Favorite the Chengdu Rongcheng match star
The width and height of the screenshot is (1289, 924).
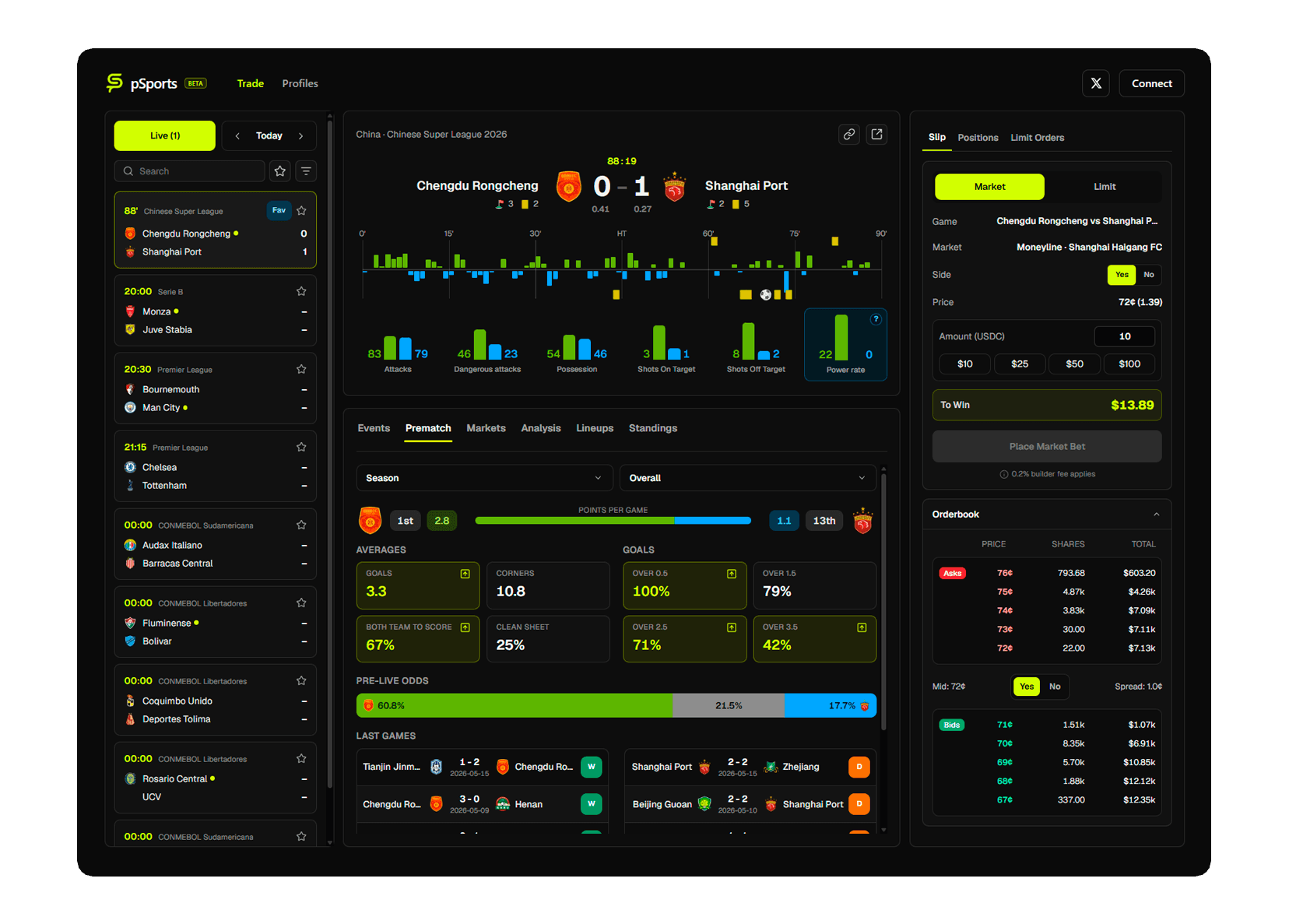point(301,210)
